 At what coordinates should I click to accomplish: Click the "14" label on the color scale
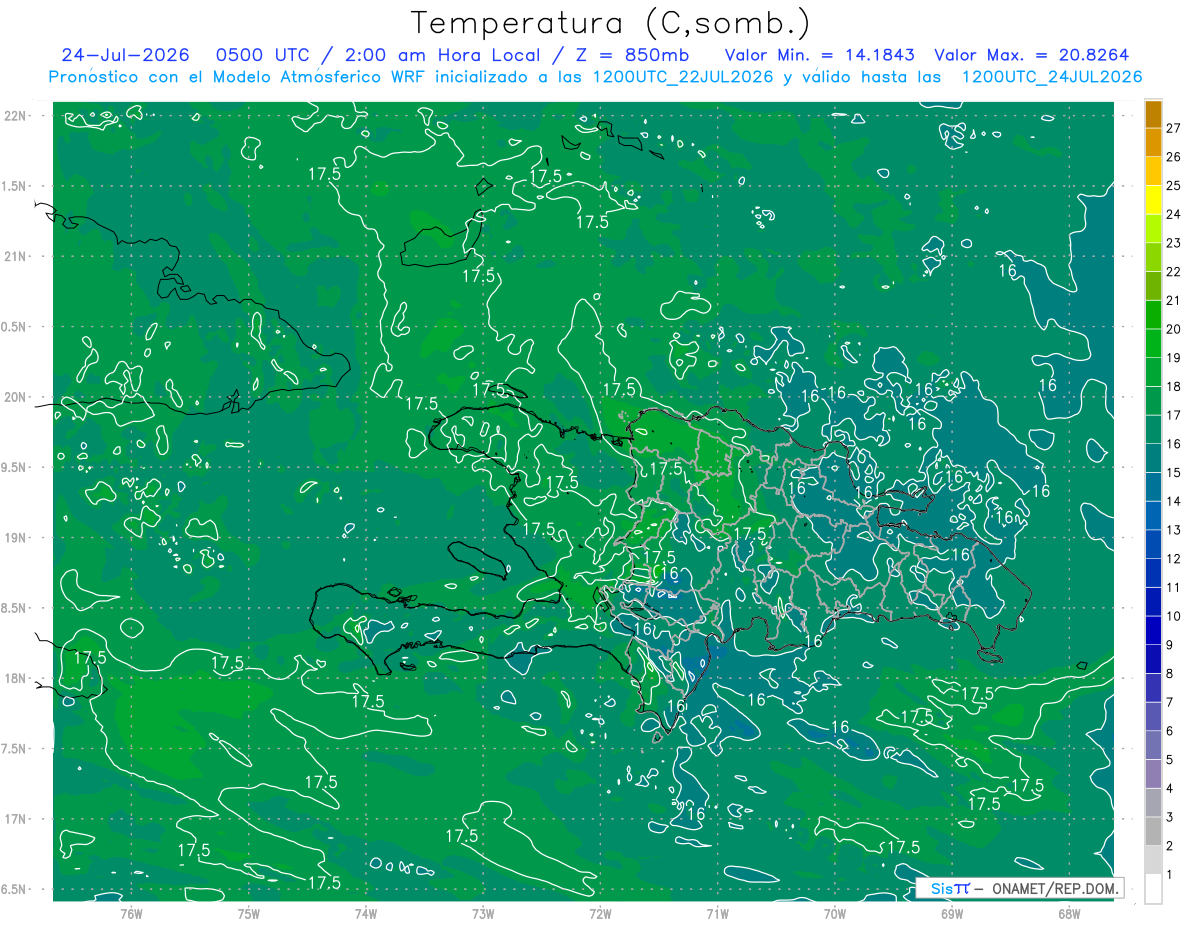[x=1174, y=501]
